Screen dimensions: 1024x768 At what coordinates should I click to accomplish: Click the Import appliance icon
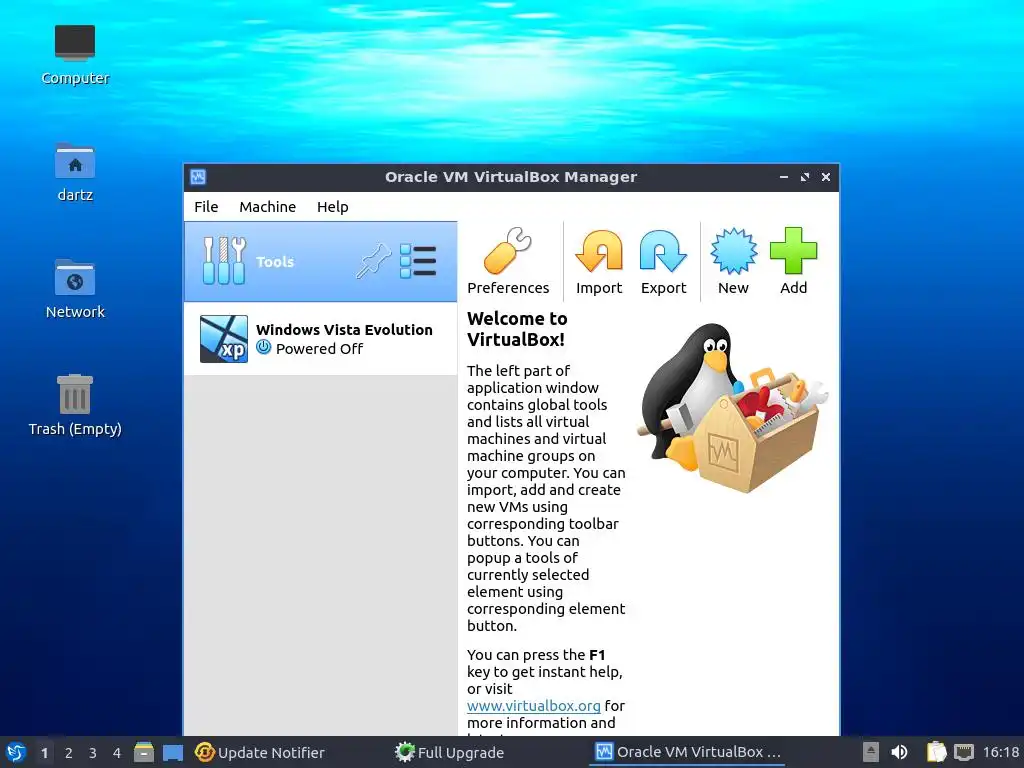pyautogui.click(x=598, y=261)
